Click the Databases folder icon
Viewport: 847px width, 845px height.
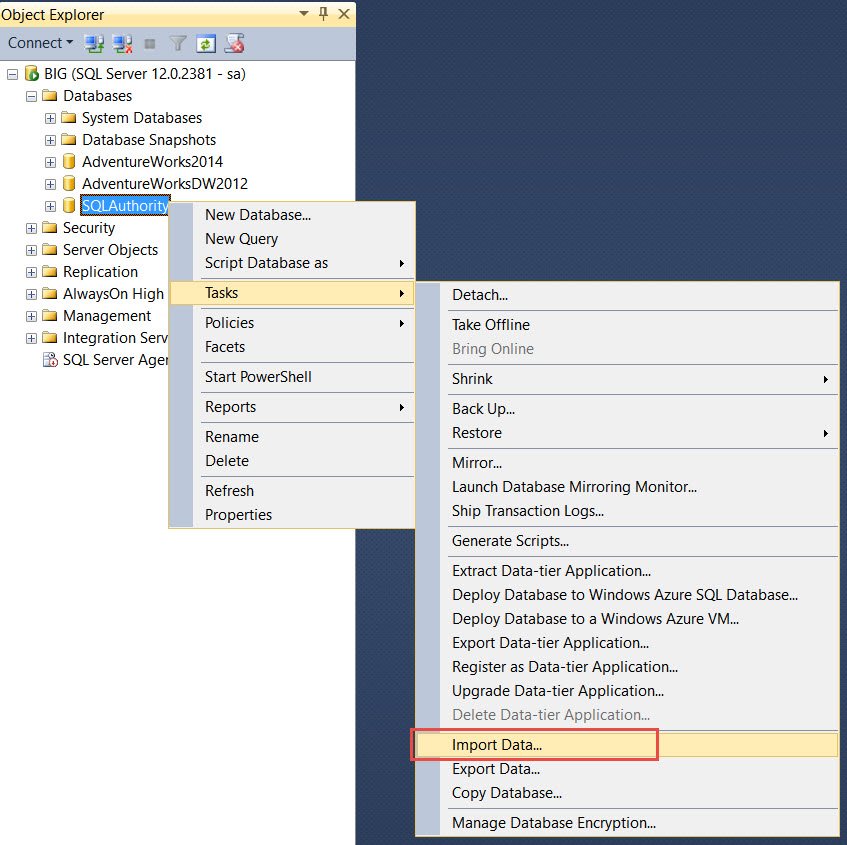click(x=50, y=96)
